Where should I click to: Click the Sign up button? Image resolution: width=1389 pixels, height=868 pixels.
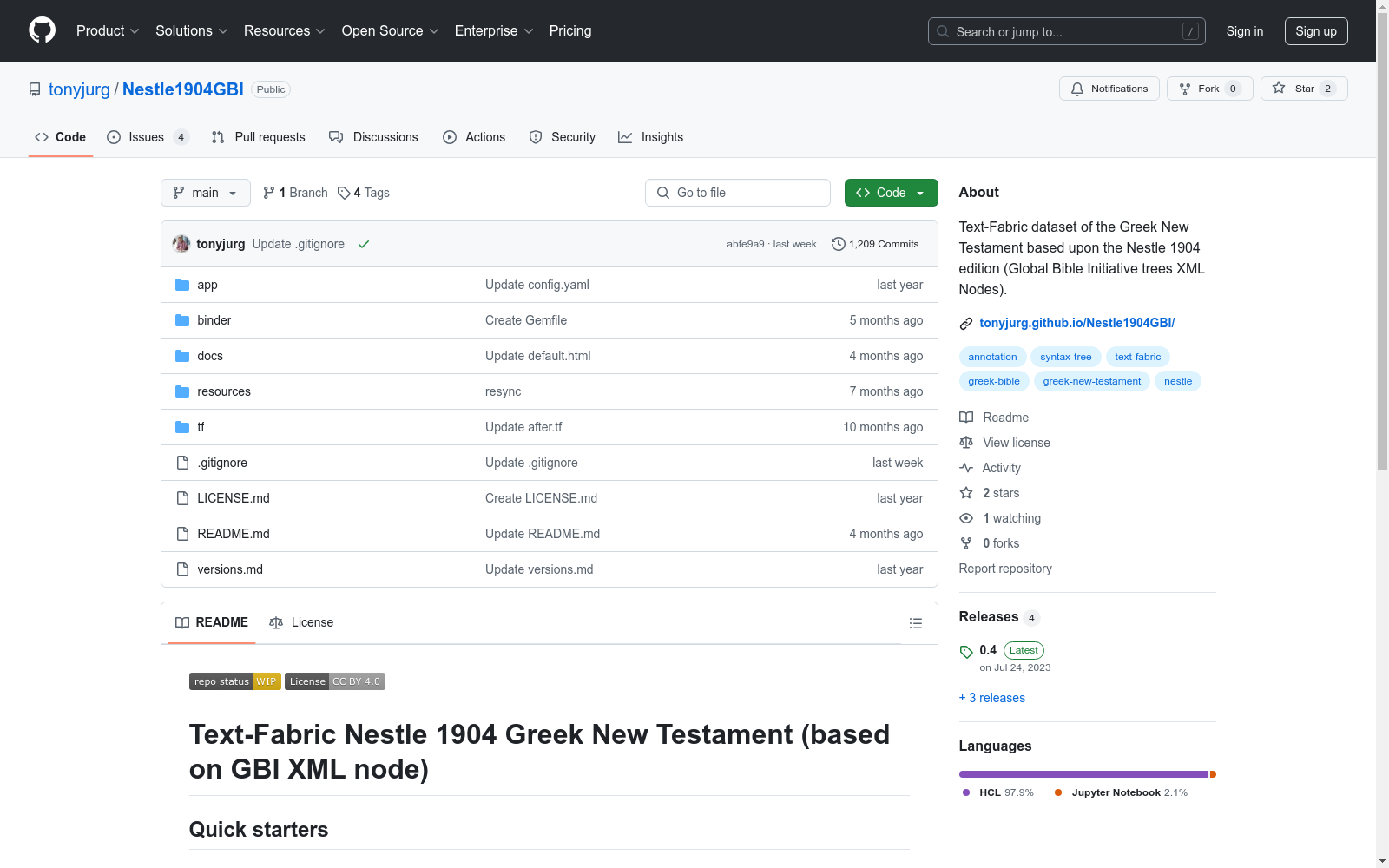point(1316,31)
